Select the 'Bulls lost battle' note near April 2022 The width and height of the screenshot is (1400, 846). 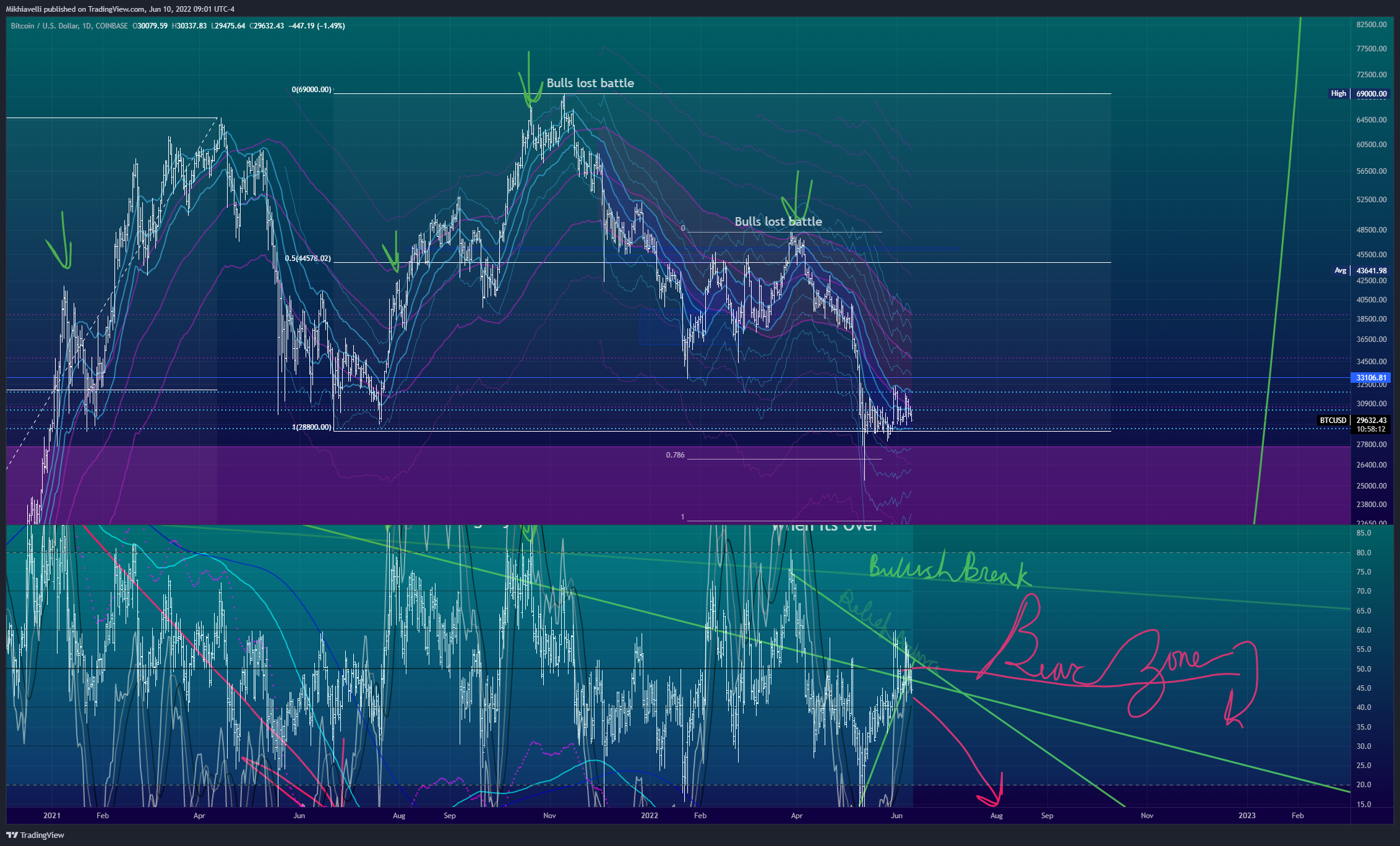(x=778, y=221)
